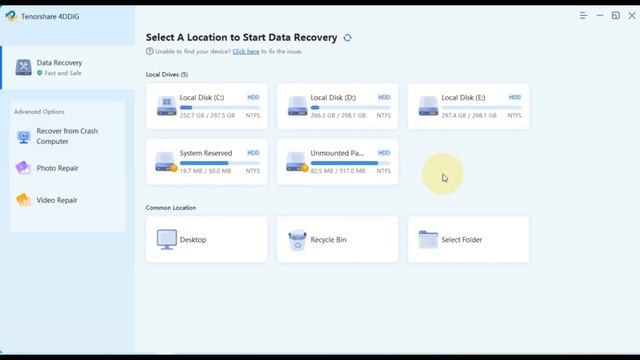The width and height of the screenshot is (640, 360).
Task: Click NTFS label on Local Disk (D:)
Action: click(384, 116)
